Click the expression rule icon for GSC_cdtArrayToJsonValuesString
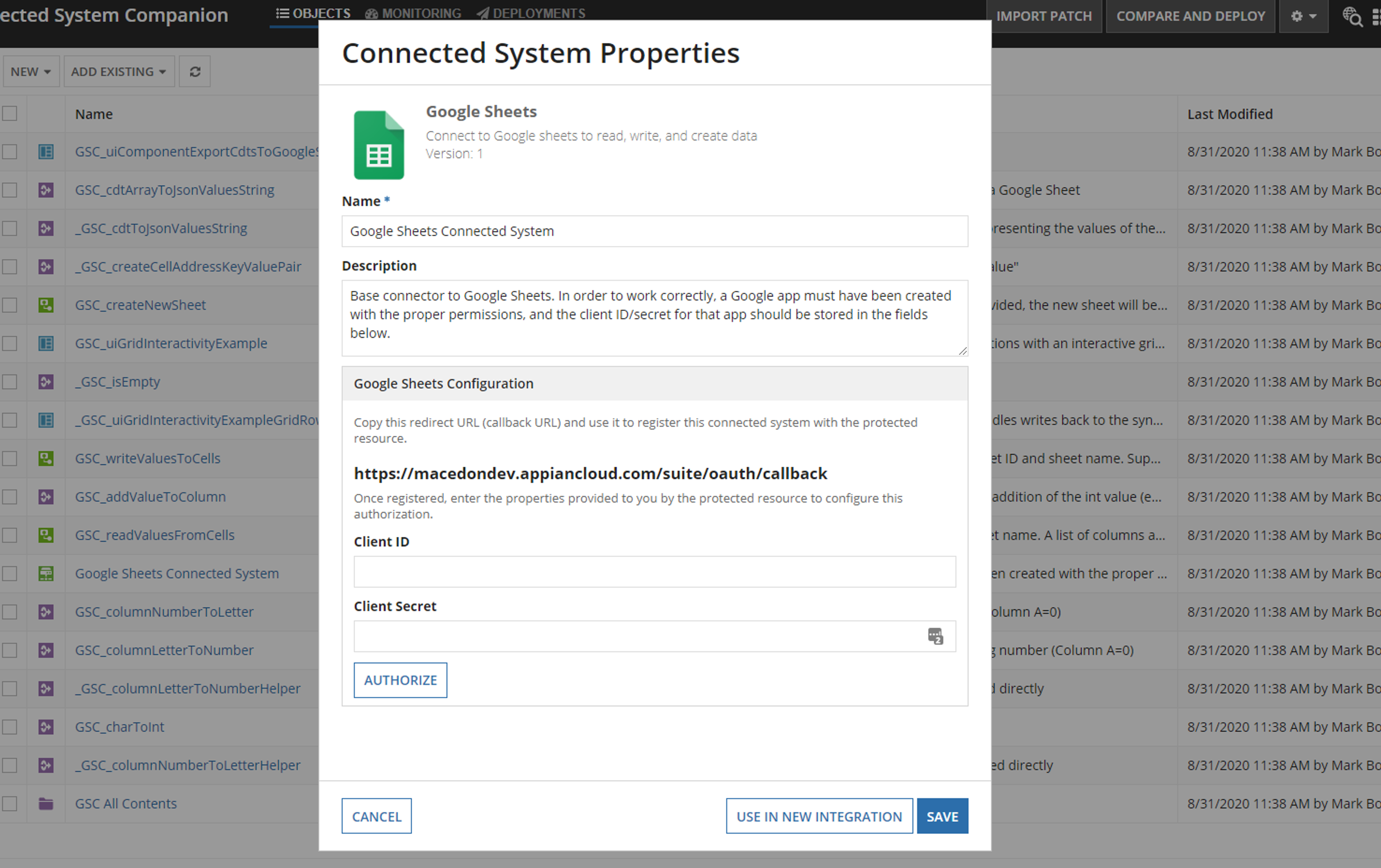The height and width of the screenshot is (868, 1381). coord(46,190)
